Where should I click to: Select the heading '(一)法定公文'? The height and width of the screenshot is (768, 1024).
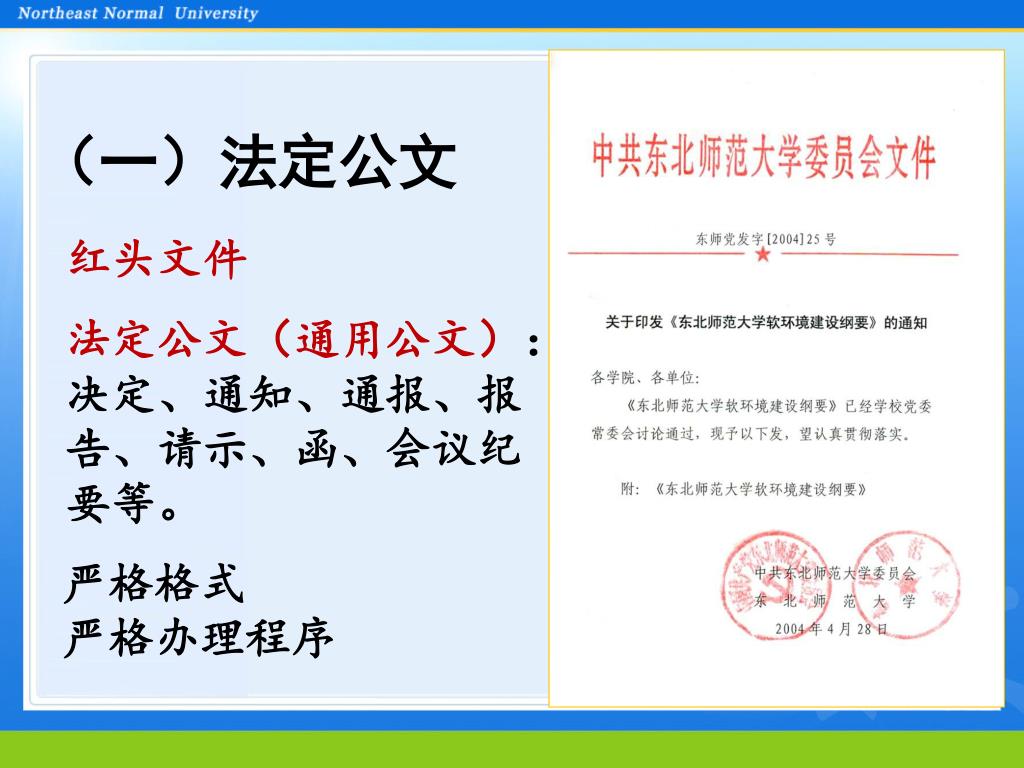click(263, 162)
